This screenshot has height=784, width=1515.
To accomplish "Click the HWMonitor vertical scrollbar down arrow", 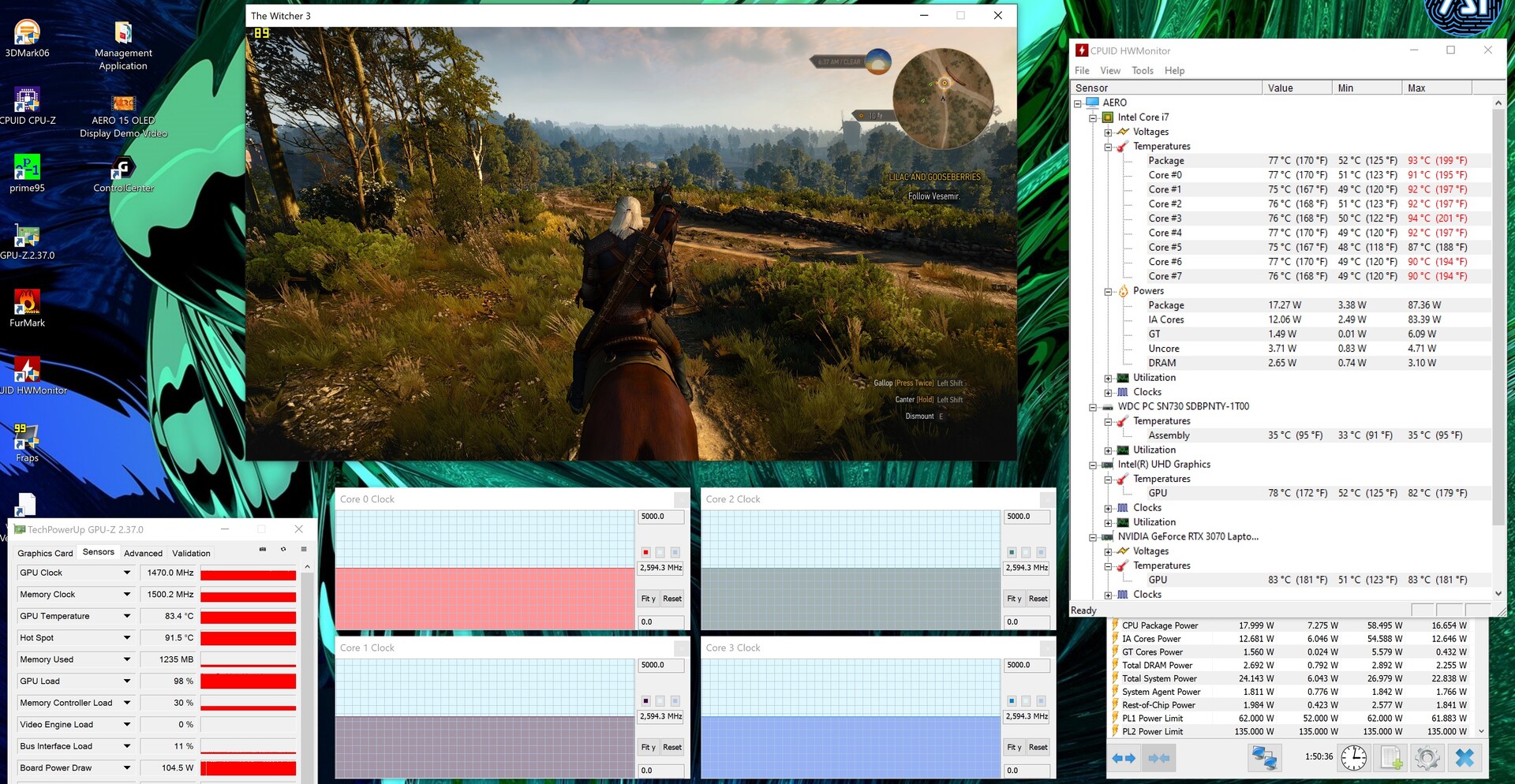I will [x=1498, y=594].
